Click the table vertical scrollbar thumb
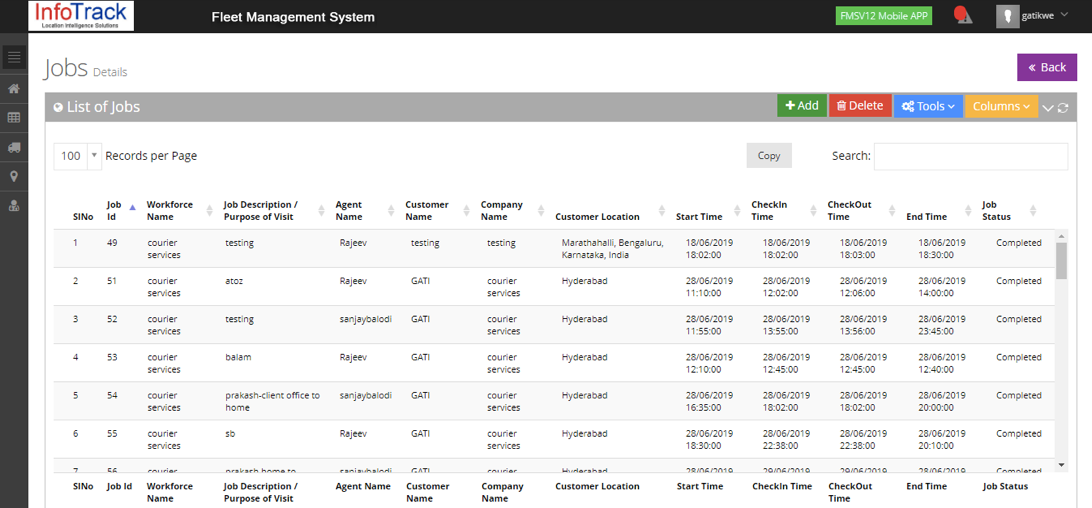1092x508 pixels. coord(1061,261)
